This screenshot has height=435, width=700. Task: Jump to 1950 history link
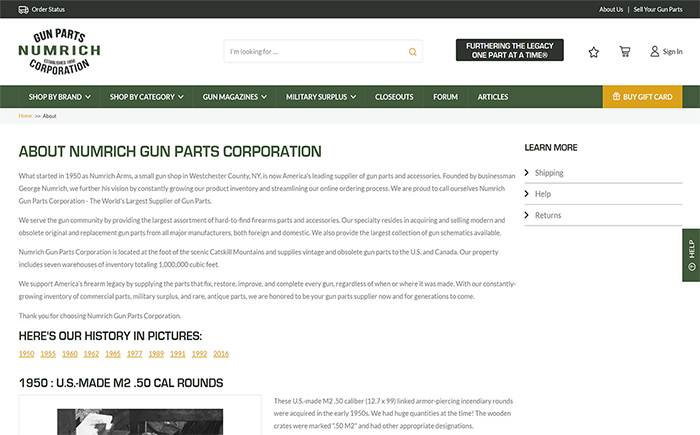point(26,354)
